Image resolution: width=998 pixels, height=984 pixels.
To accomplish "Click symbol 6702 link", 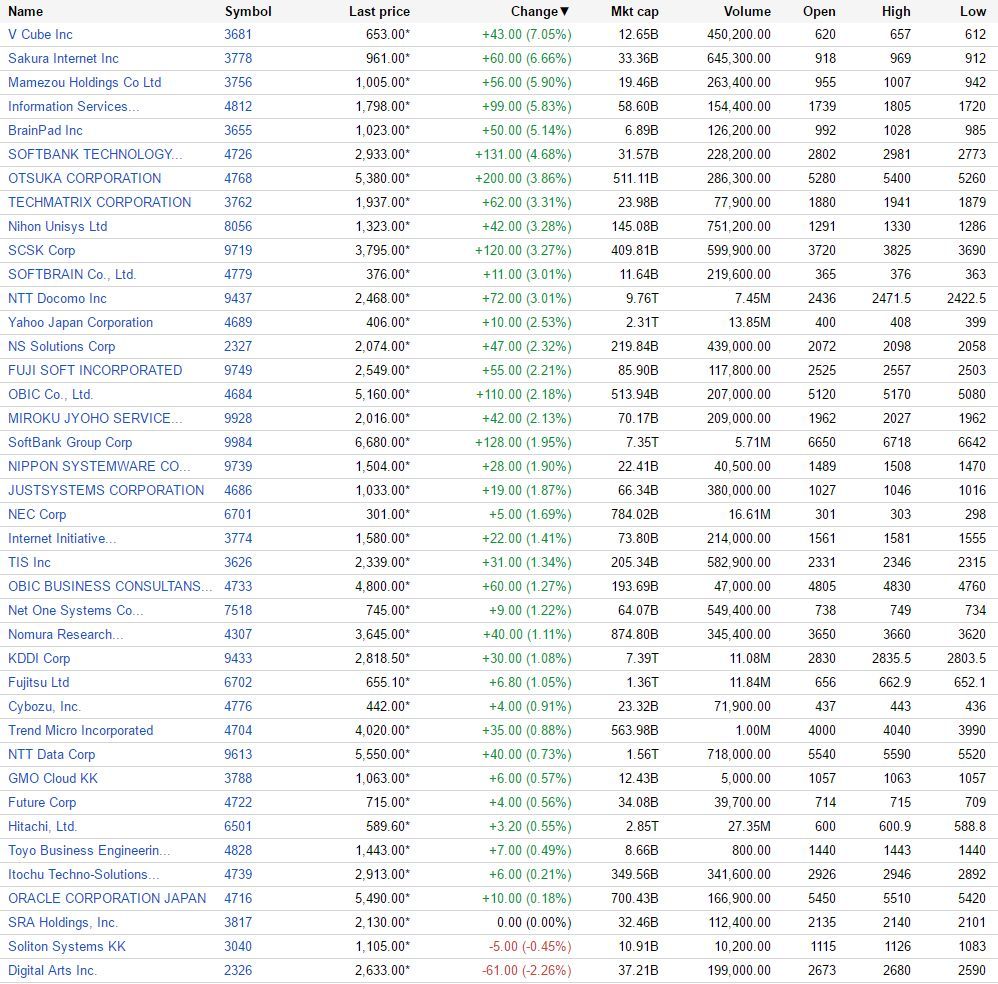I will click(238, 682).
